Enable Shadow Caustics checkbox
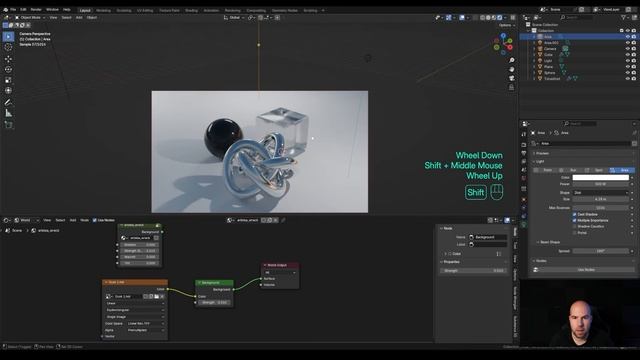Screen dimensions: 640x360 (x=575, y=227)
